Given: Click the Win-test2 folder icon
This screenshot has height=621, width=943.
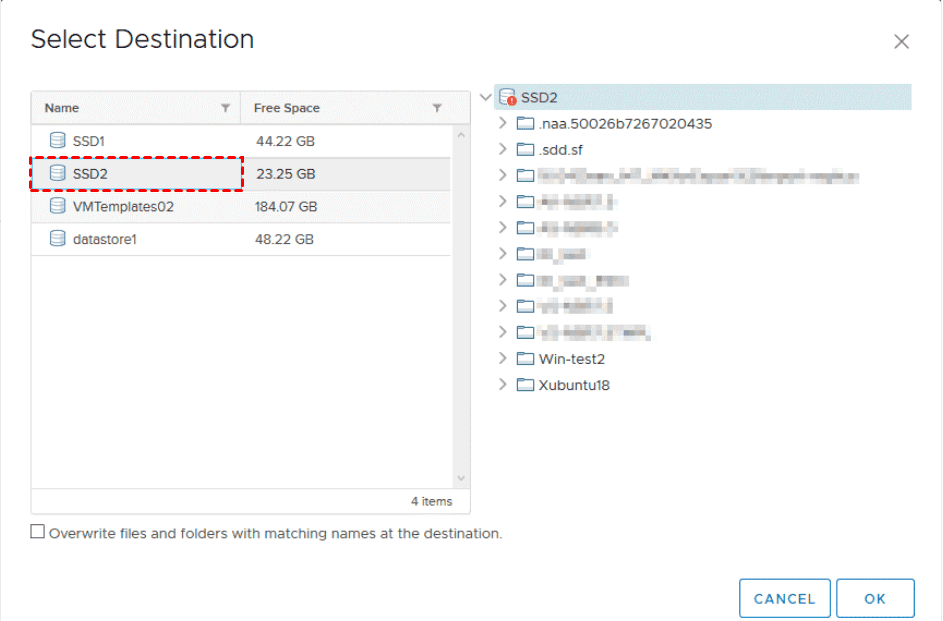Looking at the screenshot, I should point(525,358).
